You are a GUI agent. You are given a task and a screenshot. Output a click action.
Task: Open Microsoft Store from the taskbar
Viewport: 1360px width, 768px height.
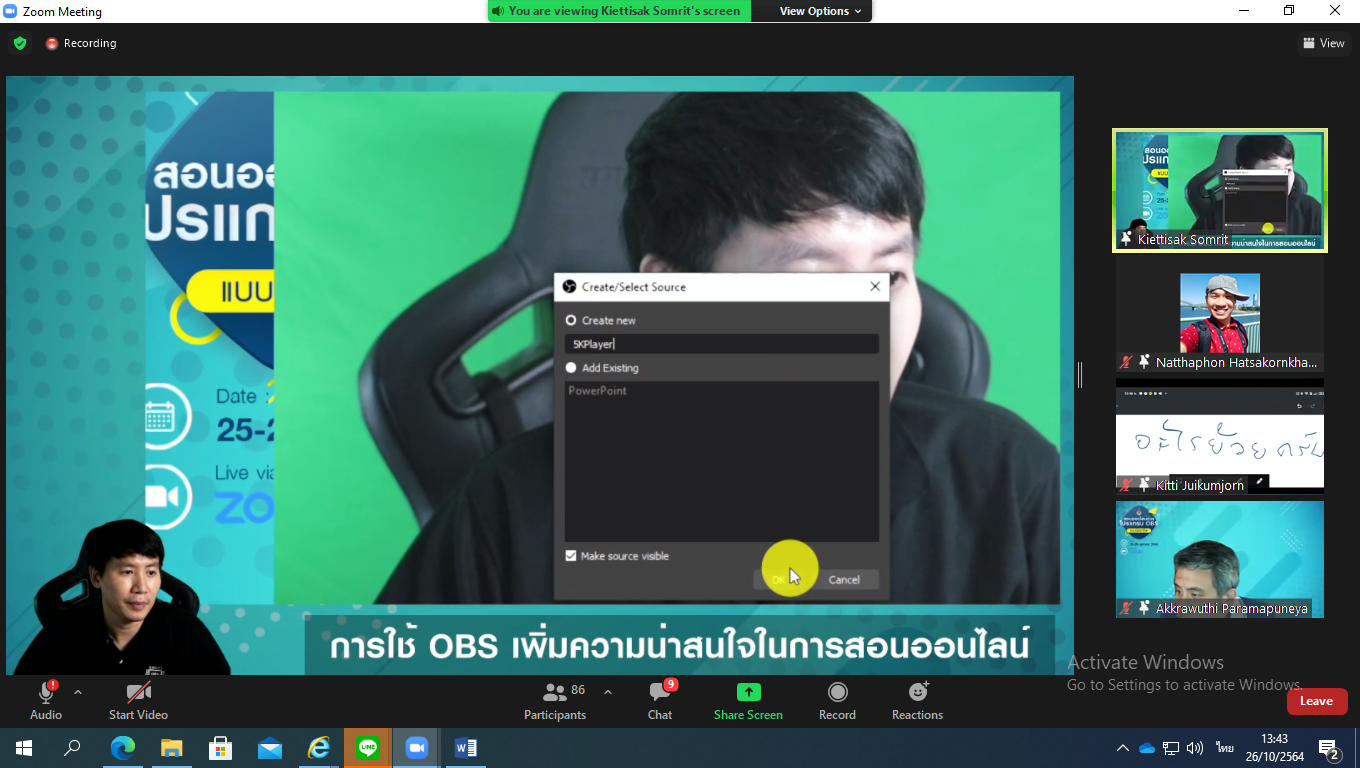tap(220, 748)
